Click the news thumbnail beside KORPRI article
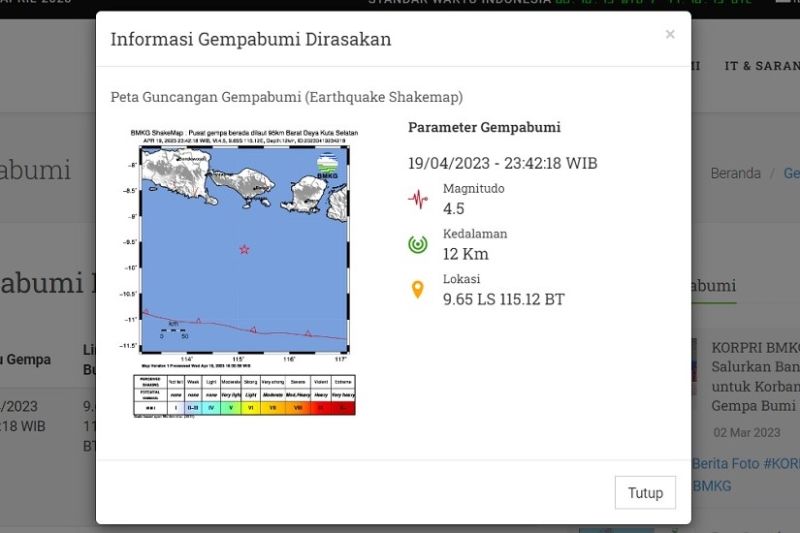 coord(694,367)
